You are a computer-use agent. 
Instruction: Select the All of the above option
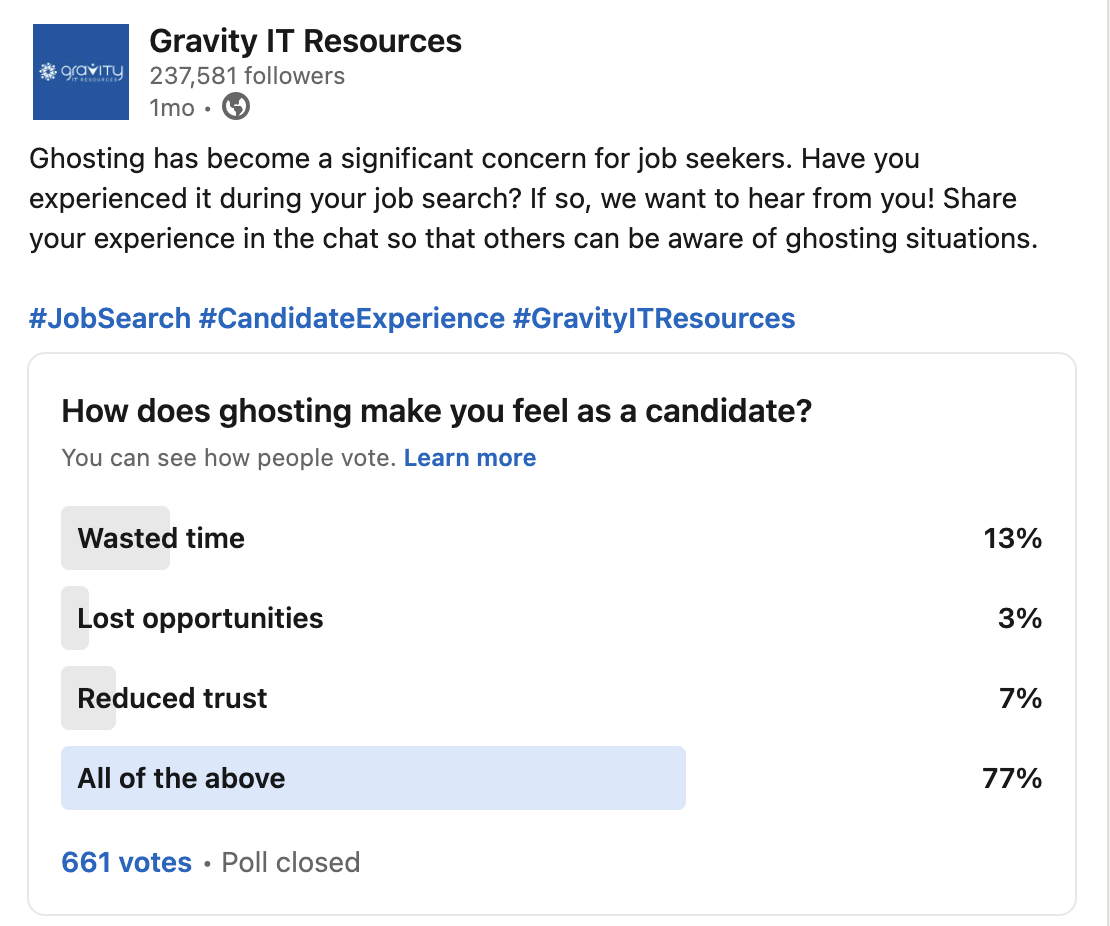[x=551, y=778]
